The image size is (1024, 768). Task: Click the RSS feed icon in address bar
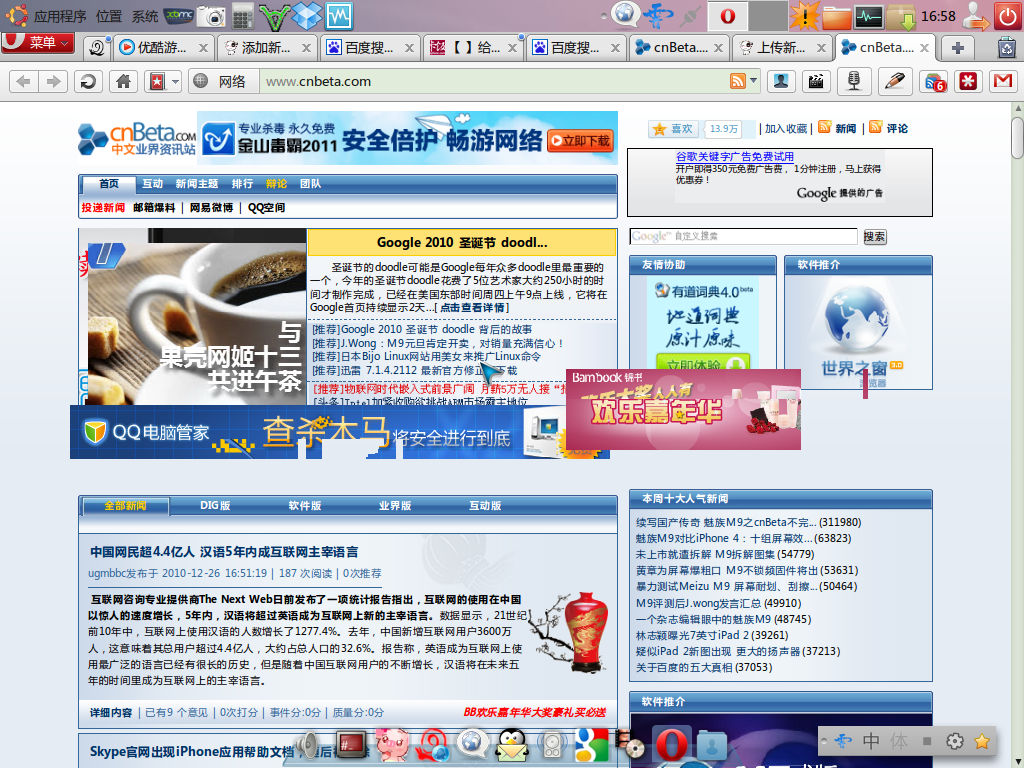tap(737, 82)
